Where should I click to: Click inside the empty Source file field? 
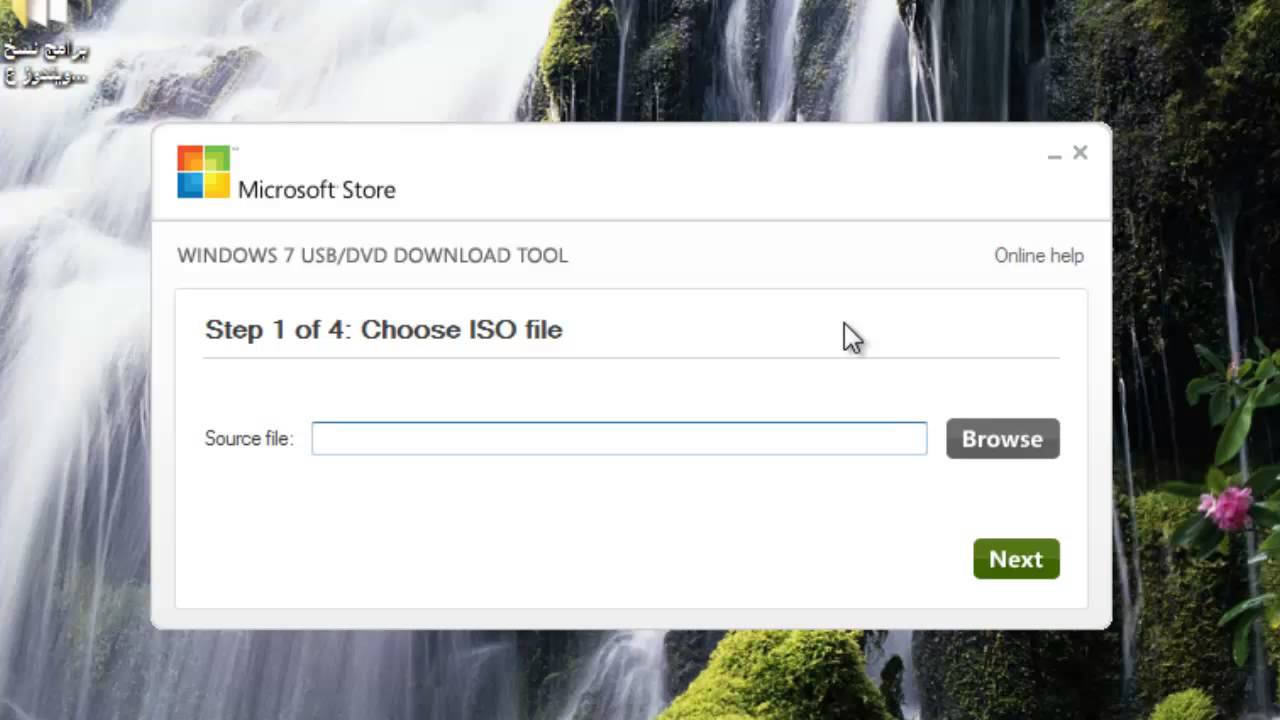(x=619, y=438)
